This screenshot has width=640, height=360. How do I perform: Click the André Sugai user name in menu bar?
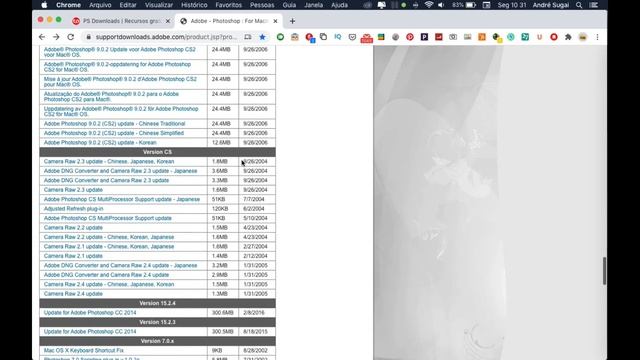pyautogui.click(x=551, y=5)
